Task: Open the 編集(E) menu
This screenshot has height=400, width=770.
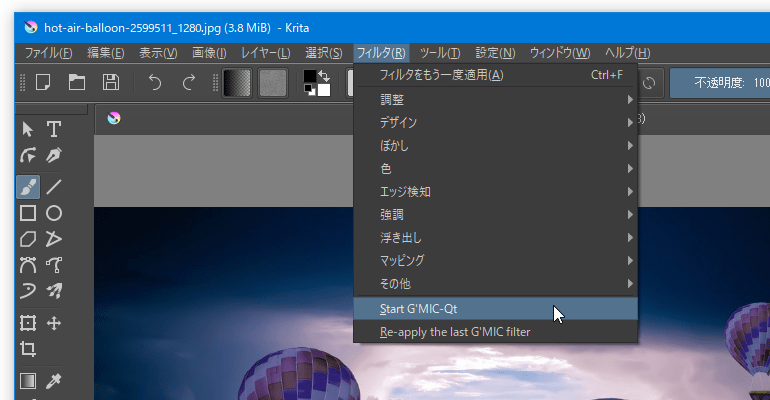Action: [x=106, y=53]
